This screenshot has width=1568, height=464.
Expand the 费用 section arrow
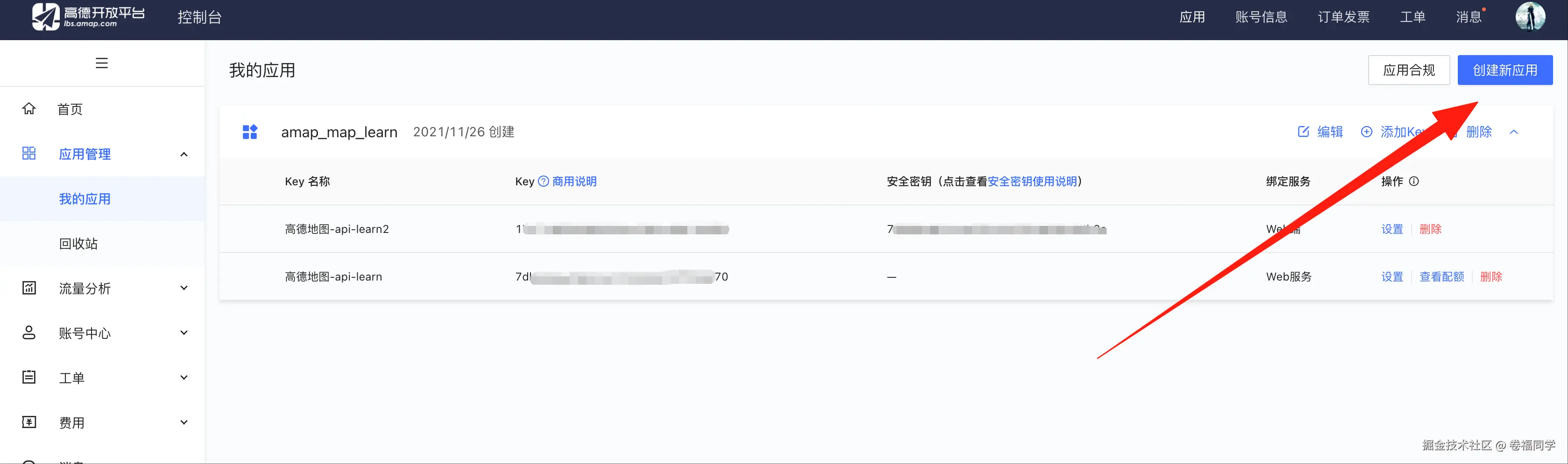click(184, 422)
